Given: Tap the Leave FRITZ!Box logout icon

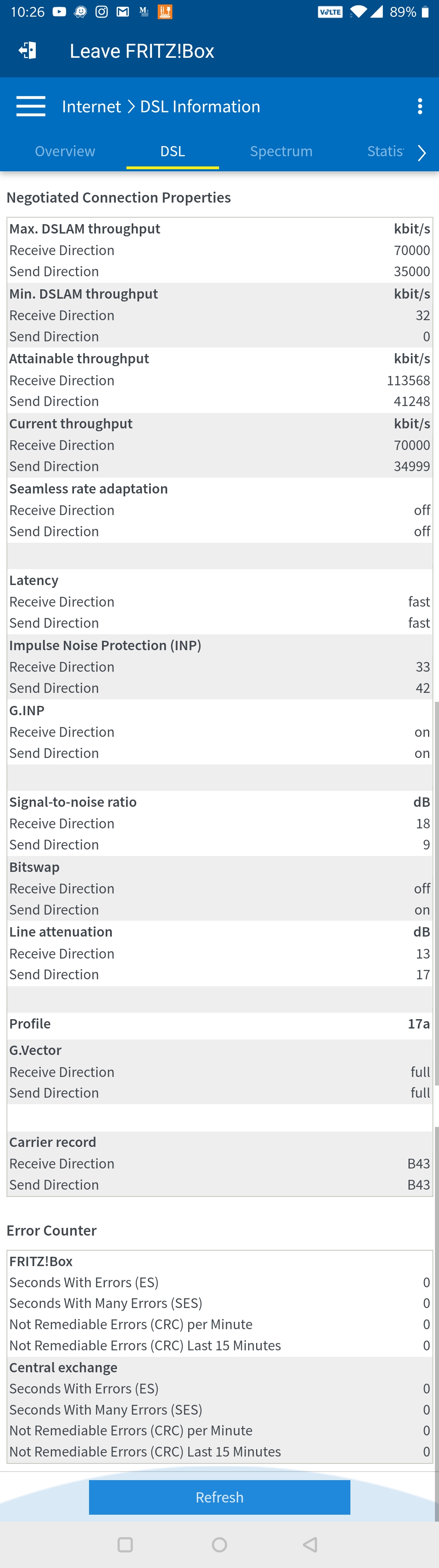Looking at the screenshot, I should 27,50.
